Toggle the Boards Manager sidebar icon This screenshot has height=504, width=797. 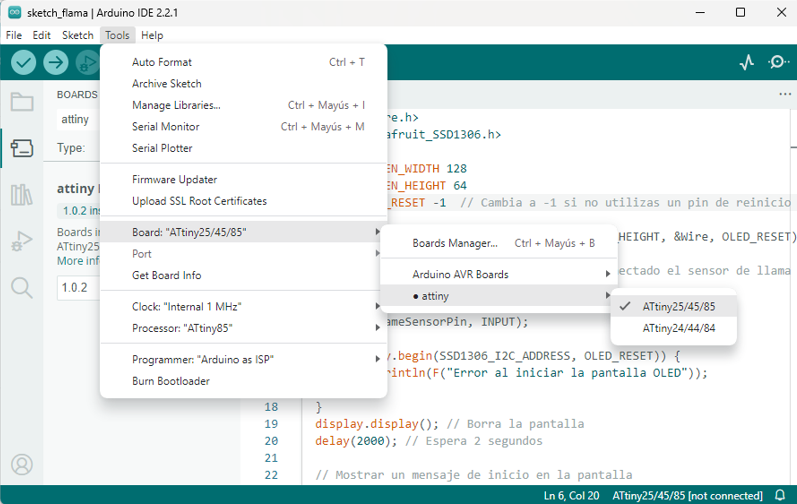(x=22, y=149)
